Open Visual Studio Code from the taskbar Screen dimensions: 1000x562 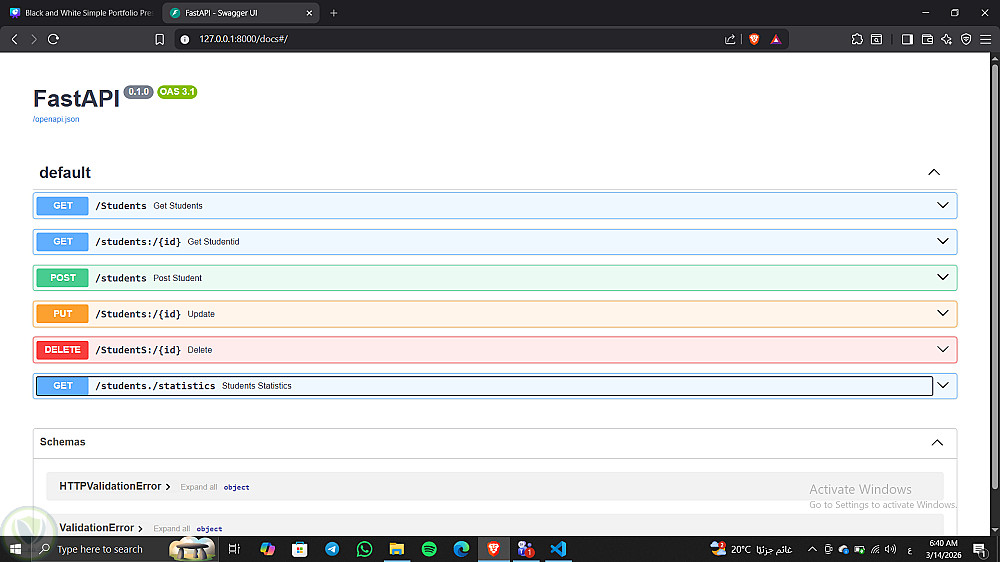click(x=558, y=549)
